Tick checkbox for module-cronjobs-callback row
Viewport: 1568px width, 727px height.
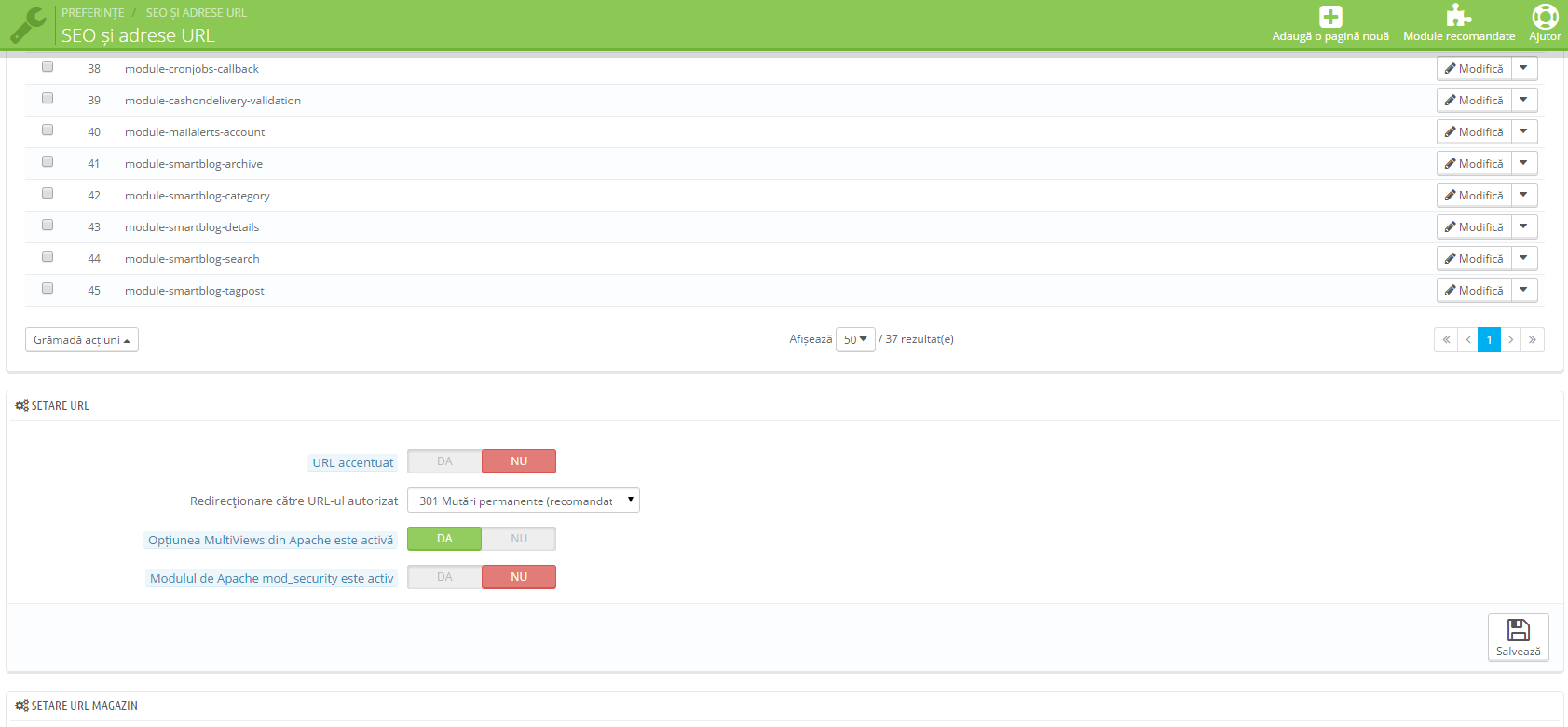pos(48,67)
